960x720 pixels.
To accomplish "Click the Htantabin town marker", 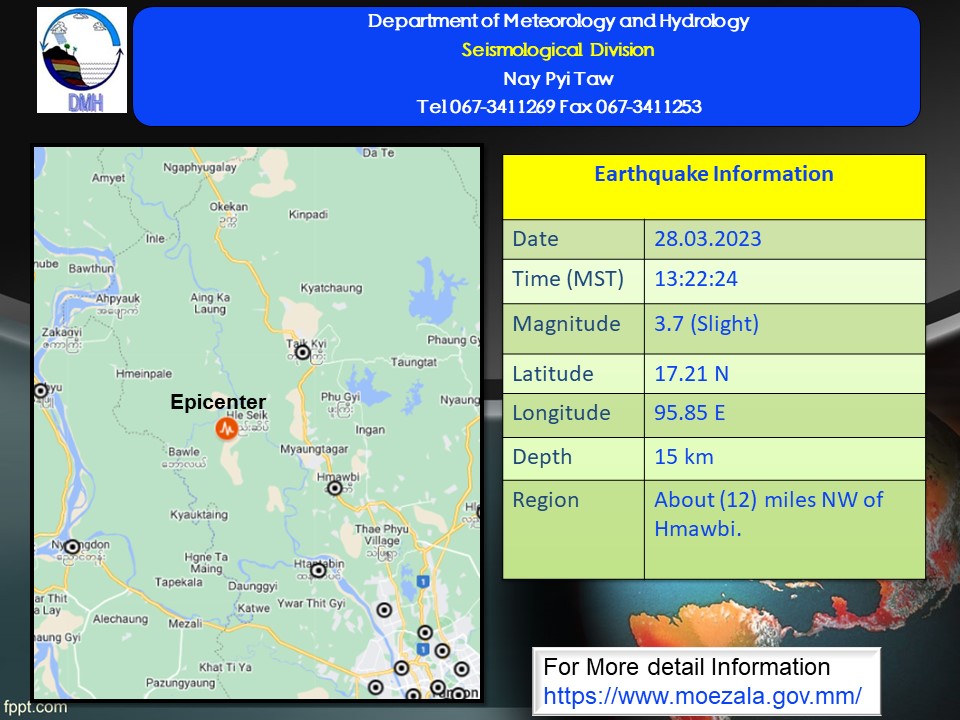I will [x=318, y=570].
